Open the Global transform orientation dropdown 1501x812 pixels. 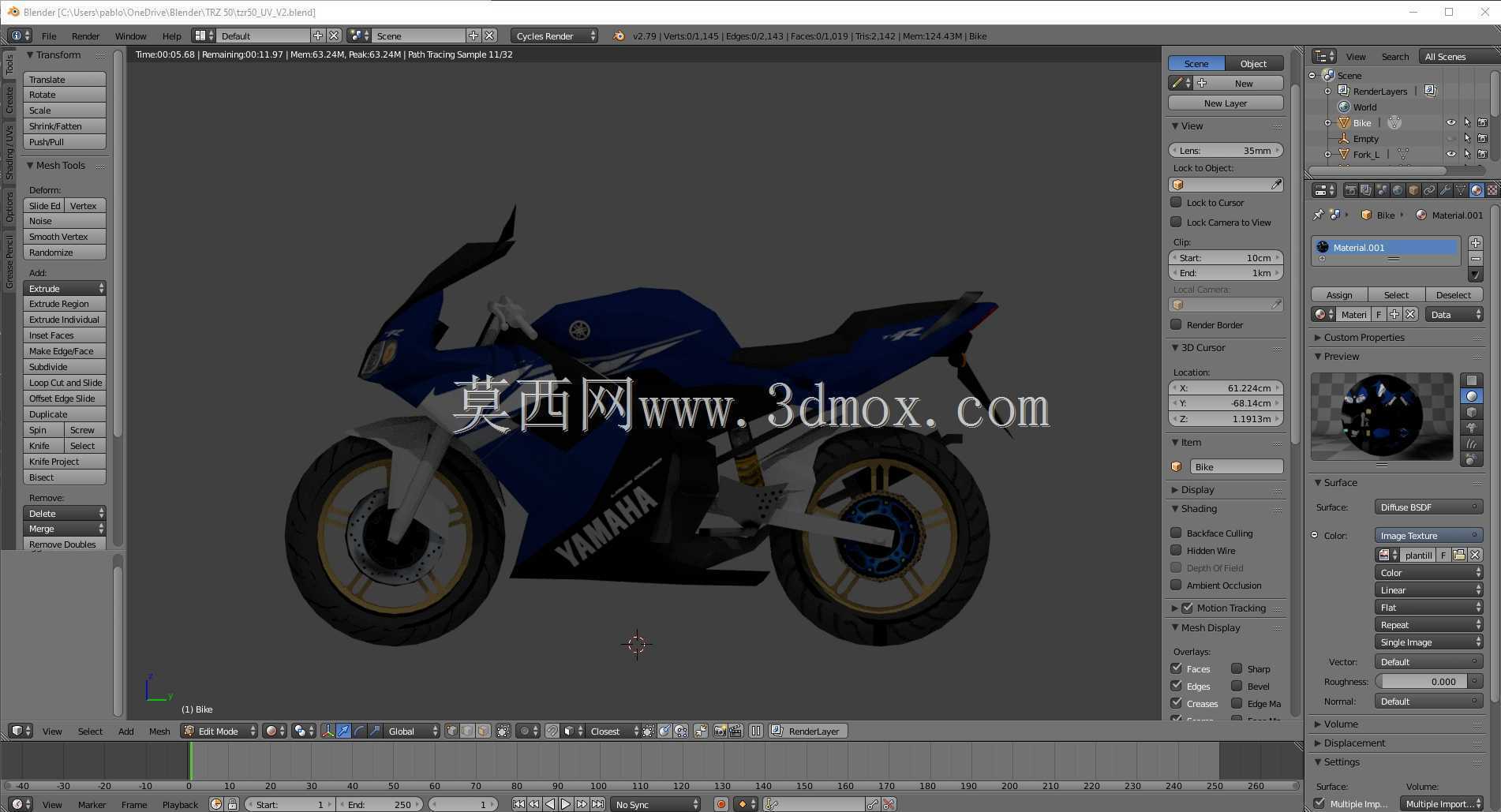click(413, 731)
